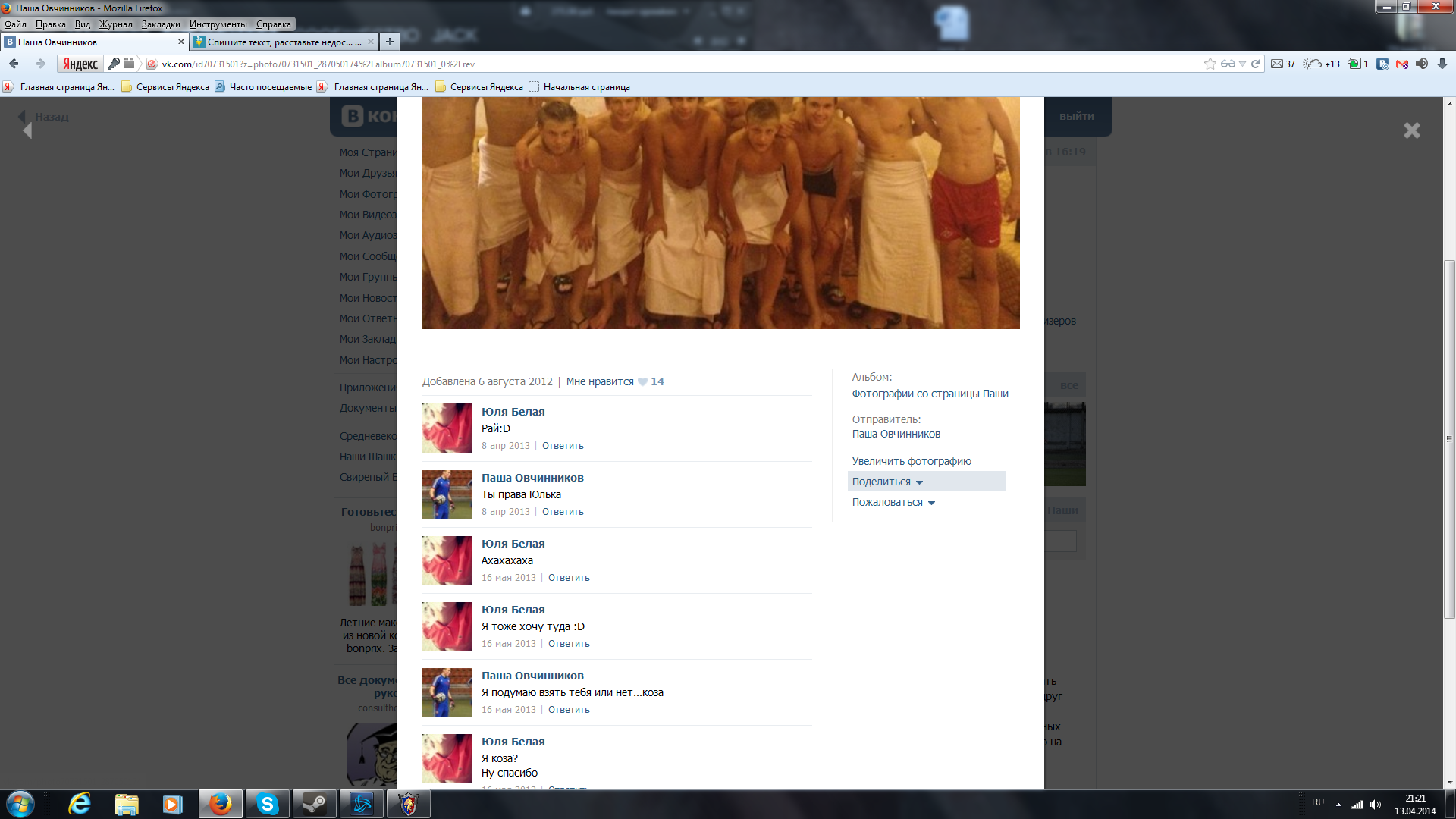Click the key icon next to Yandex button
The image size is (1456, 819).
pyautogui.click(x=114, y=64)
